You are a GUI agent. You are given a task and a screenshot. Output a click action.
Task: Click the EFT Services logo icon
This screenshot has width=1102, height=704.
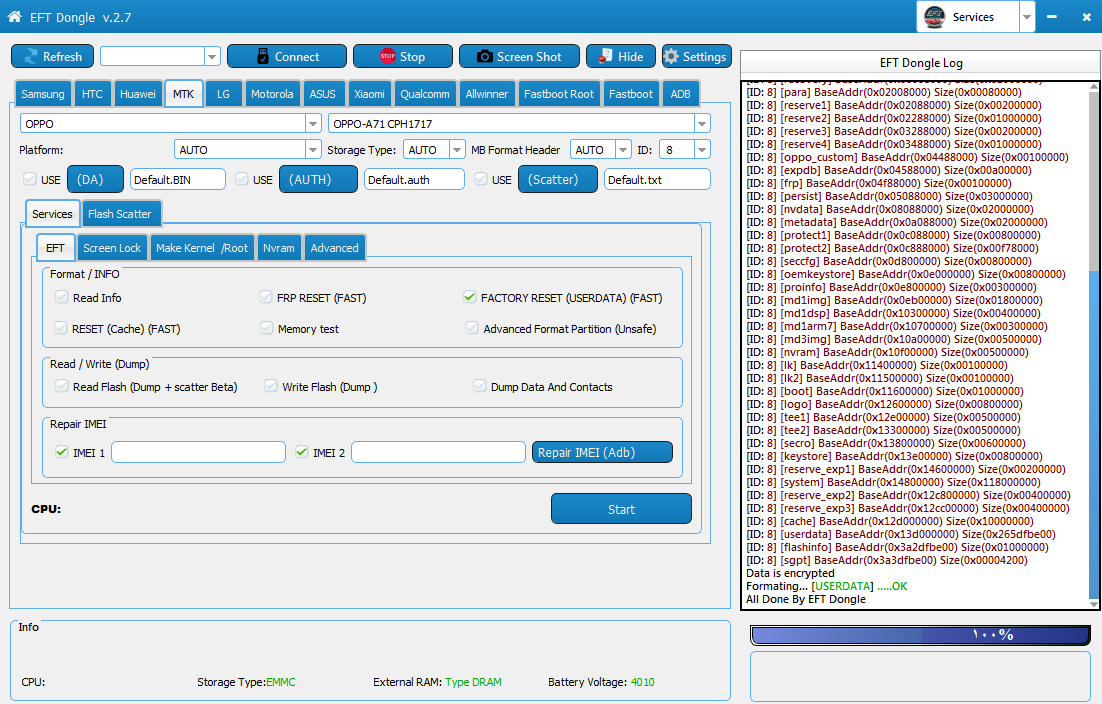pyautogui.click(x=934, y=17)
